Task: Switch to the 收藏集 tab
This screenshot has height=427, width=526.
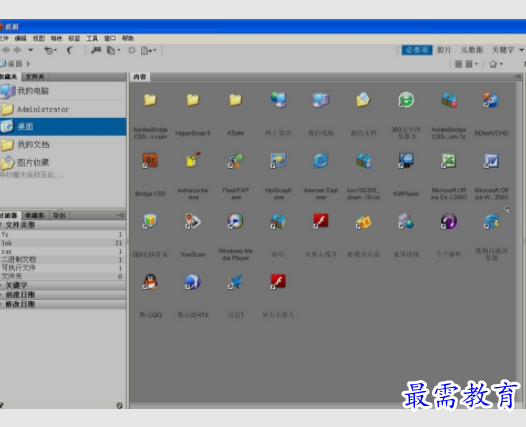Action: [x=35, y=215]
